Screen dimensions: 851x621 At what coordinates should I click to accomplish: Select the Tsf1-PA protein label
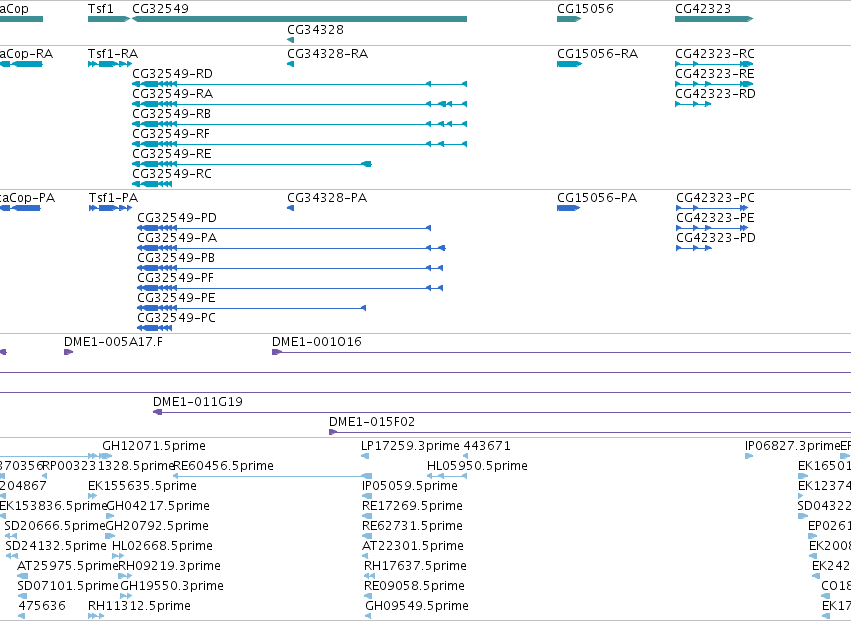113,198
